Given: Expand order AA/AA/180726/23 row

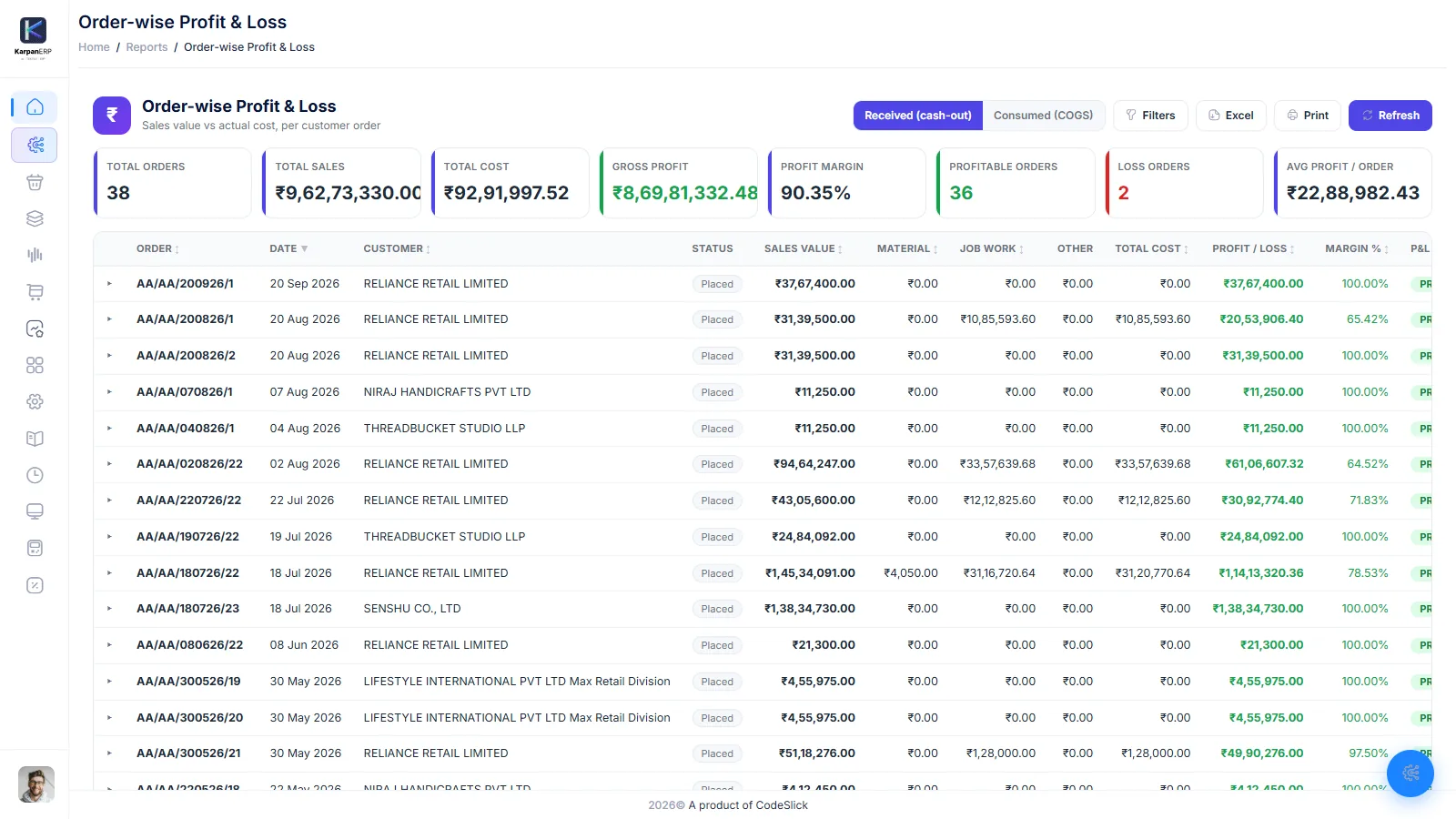Looking at the screenshot, I should coord(109,609).
